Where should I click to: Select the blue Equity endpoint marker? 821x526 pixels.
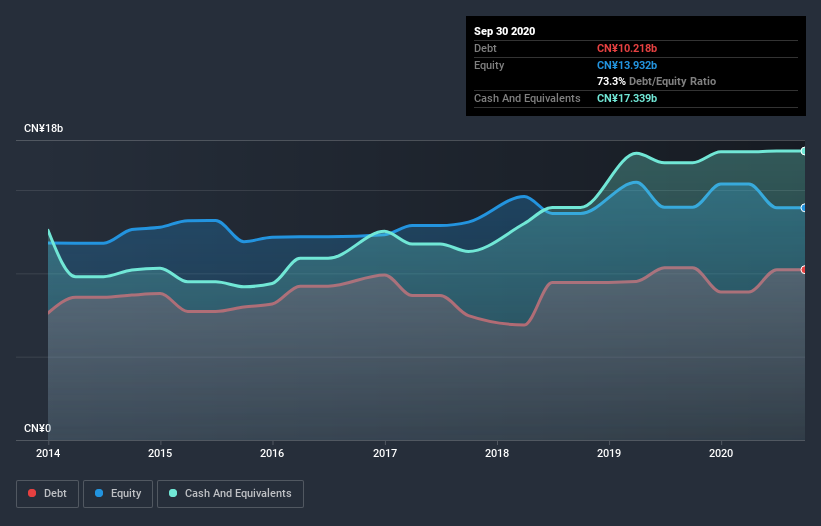[x=804, y=208]
